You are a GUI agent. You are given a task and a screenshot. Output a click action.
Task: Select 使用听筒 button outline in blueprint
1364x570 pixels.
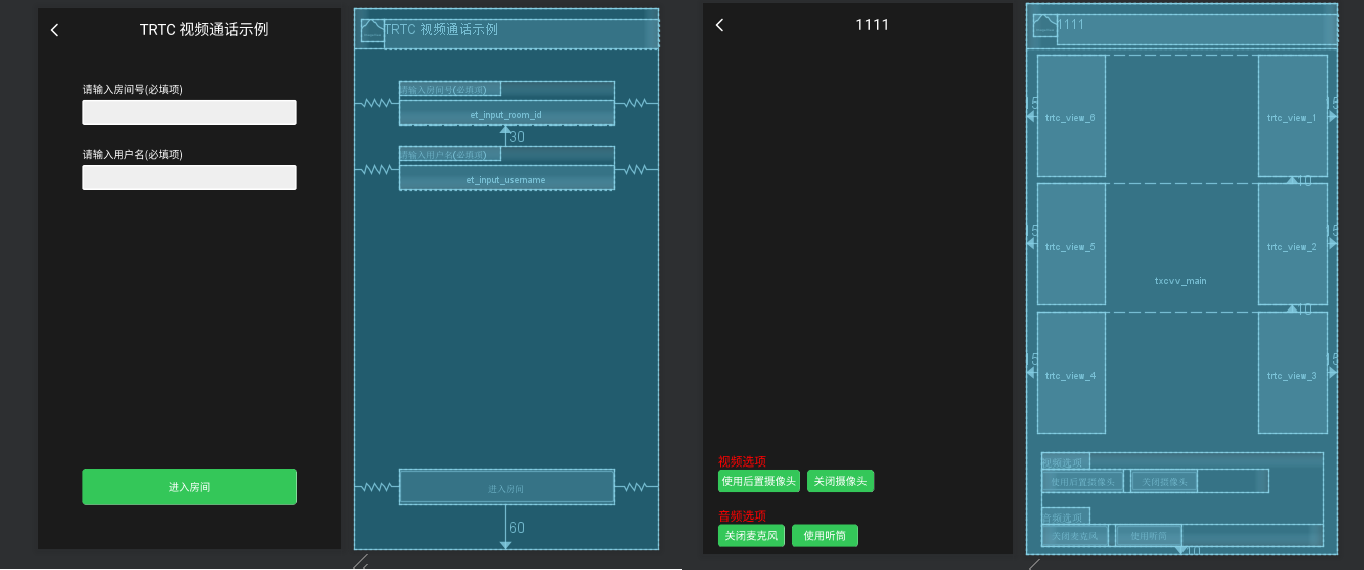1148,535
